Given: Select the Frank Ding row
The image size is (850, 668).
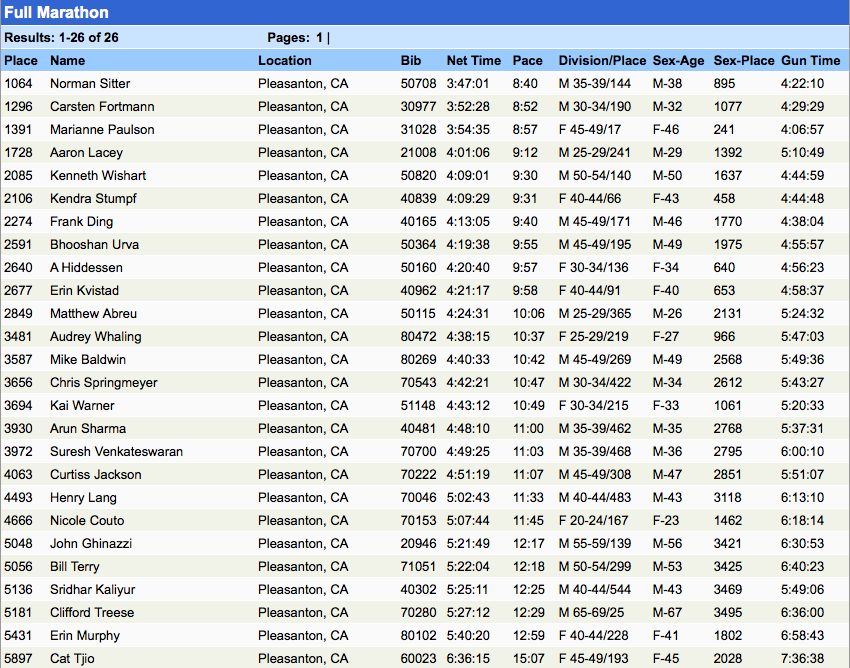Looking at the screenshot, I should (x=425, y=221).
